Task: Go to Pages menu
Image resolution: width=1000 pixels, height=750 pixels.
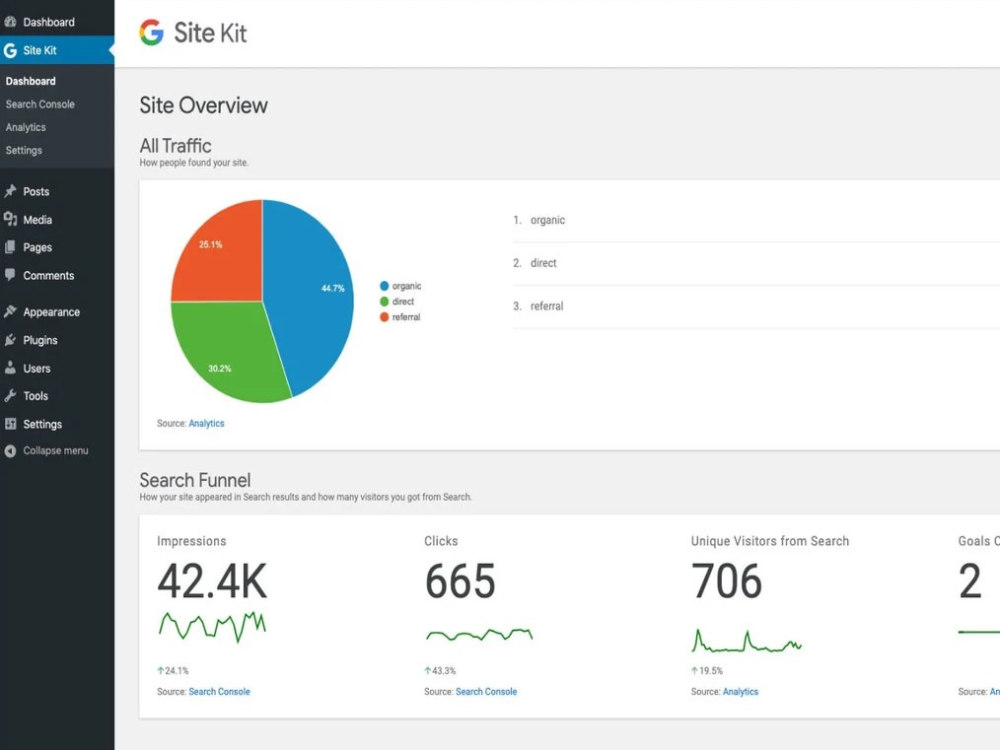Action: tap(57, 247)
